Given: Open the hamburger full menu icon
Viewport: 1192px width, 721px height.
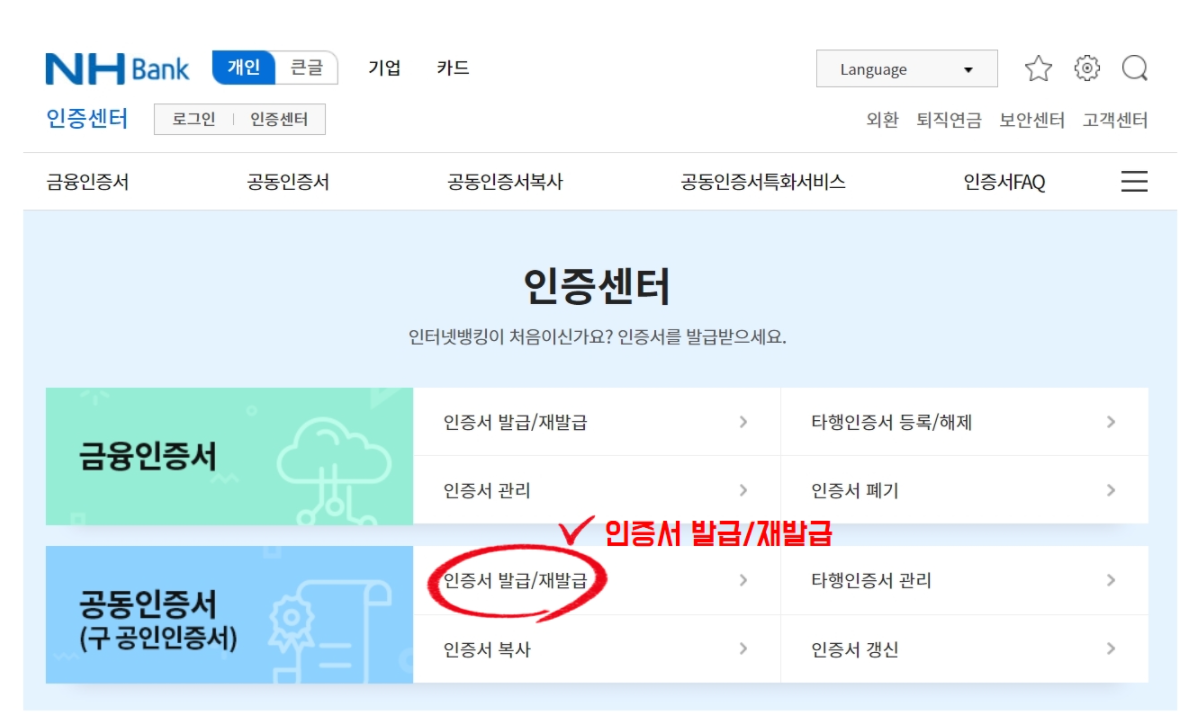Looking at the screenshot, I should [x=1133, y=182].
